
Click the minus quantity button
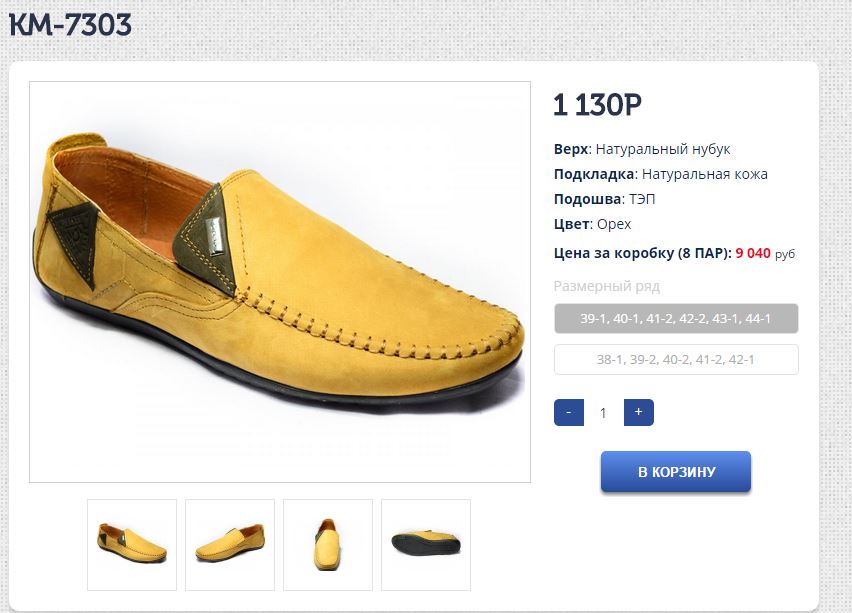pyautogui.click(x=568, y=412)
